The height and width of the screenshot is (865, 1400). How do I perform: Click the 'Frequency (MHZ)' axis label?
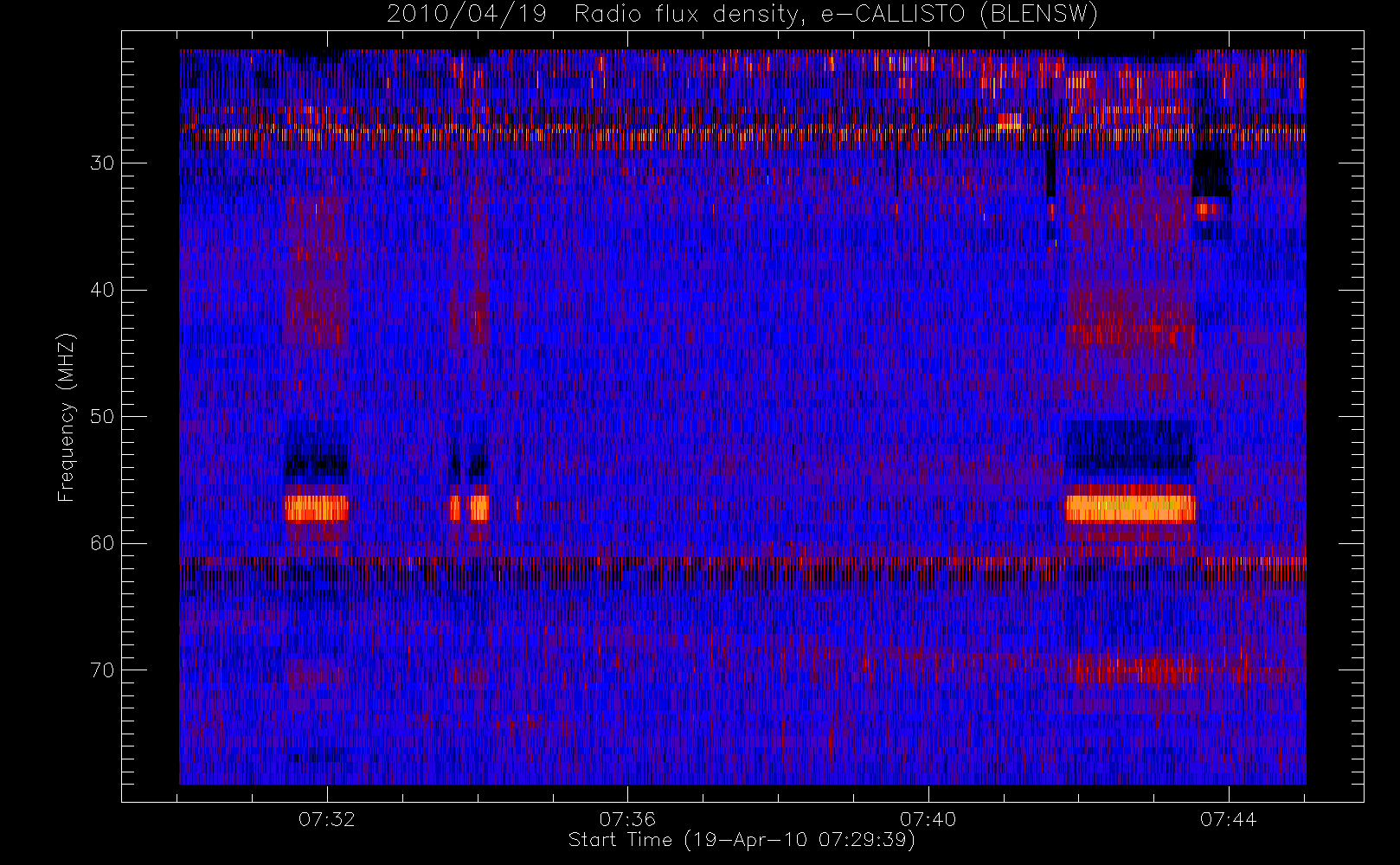pyautogui.click(x=67, y=417)
